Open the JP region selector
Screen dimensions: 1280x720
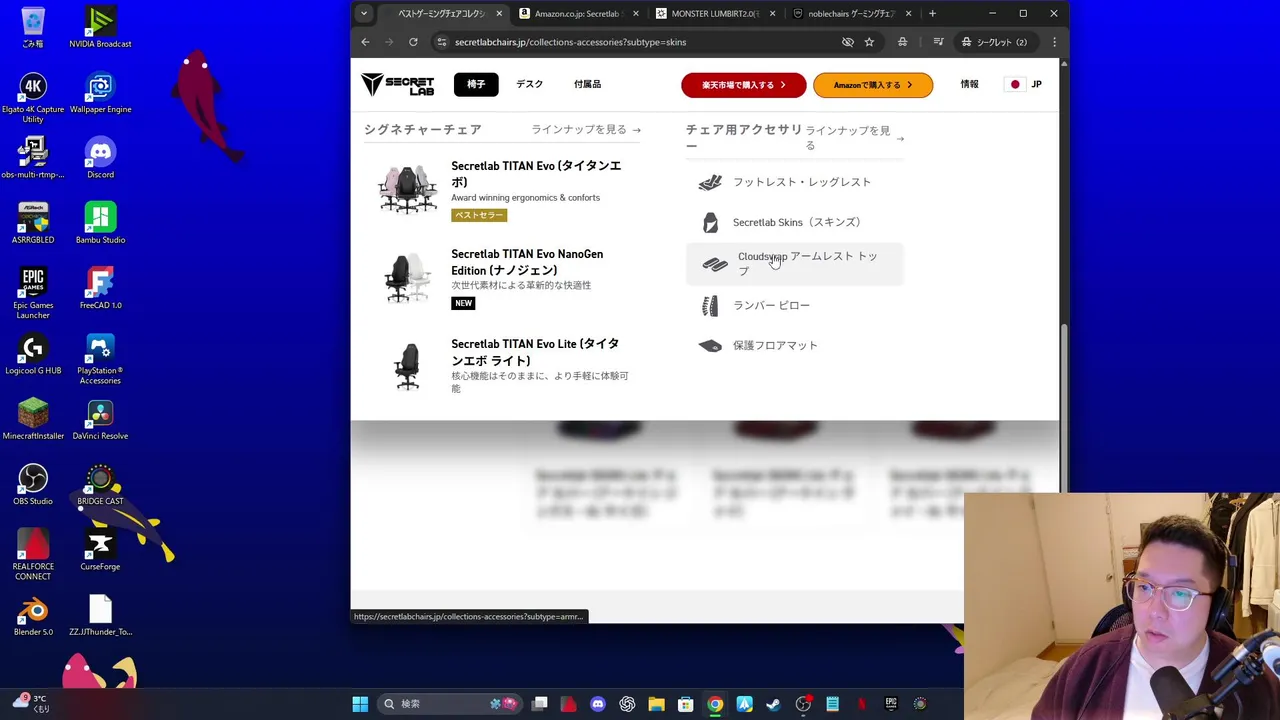click(1025, 85)
